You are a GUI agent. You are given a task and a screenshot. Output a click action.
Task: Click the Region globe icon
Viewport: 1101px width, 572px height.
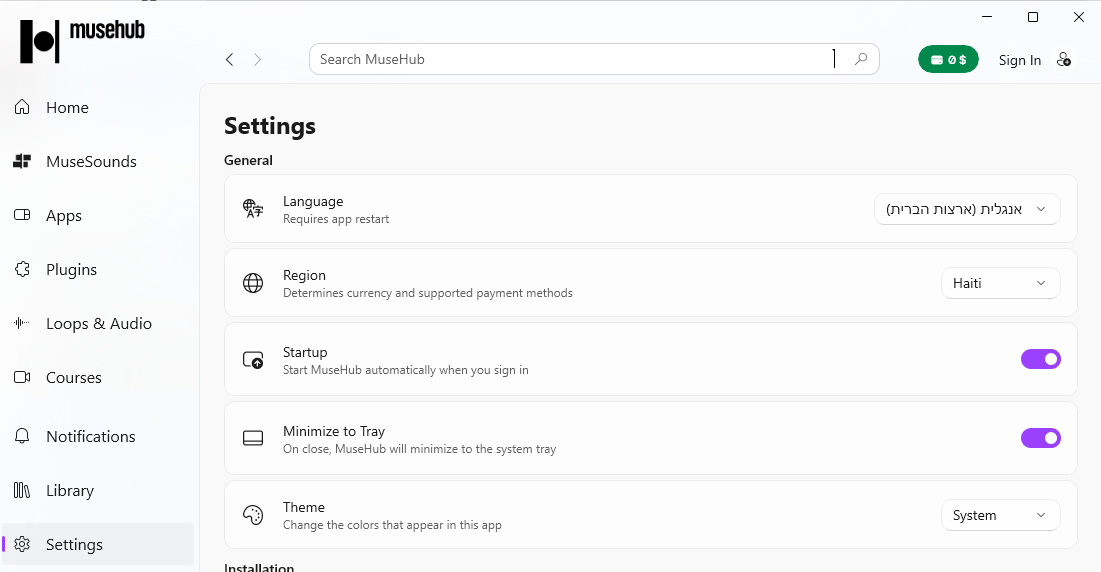coord(253,283)
